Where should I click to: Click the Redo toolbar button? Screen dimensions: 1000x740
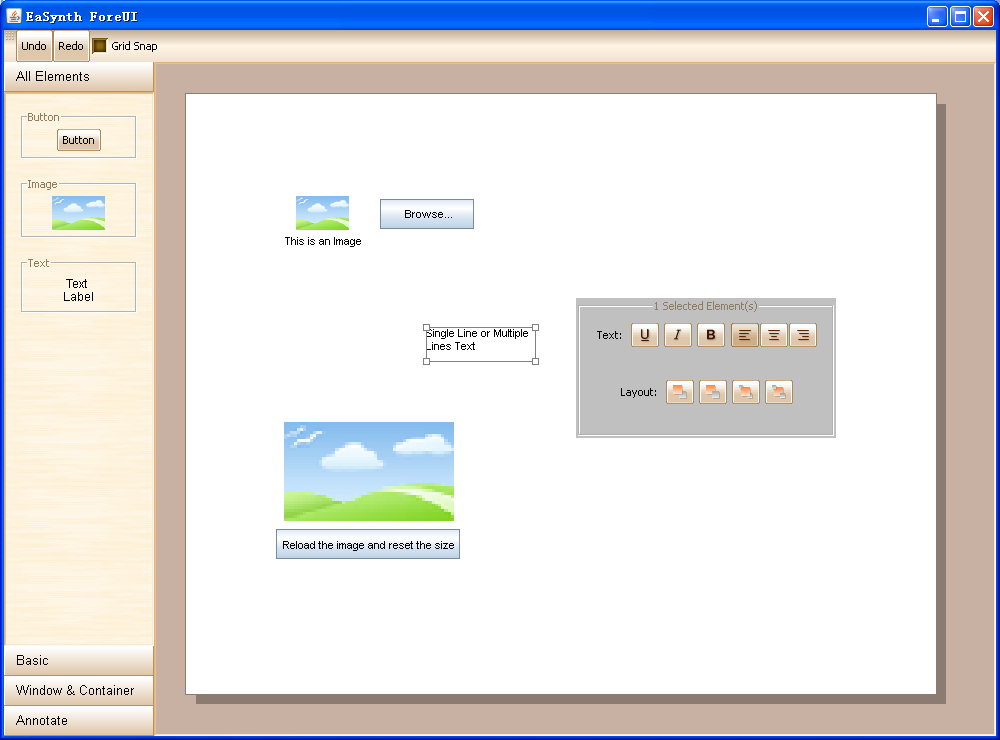click(71, 46)
